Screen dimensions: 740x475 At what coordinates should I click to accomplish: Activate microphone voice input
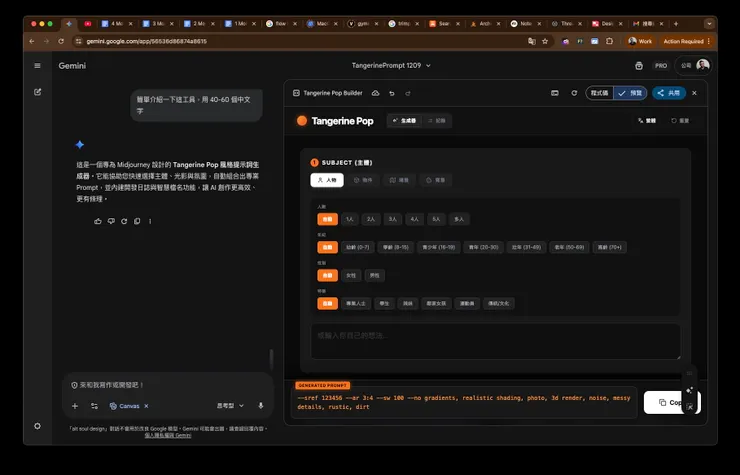[x=261, y=406]
